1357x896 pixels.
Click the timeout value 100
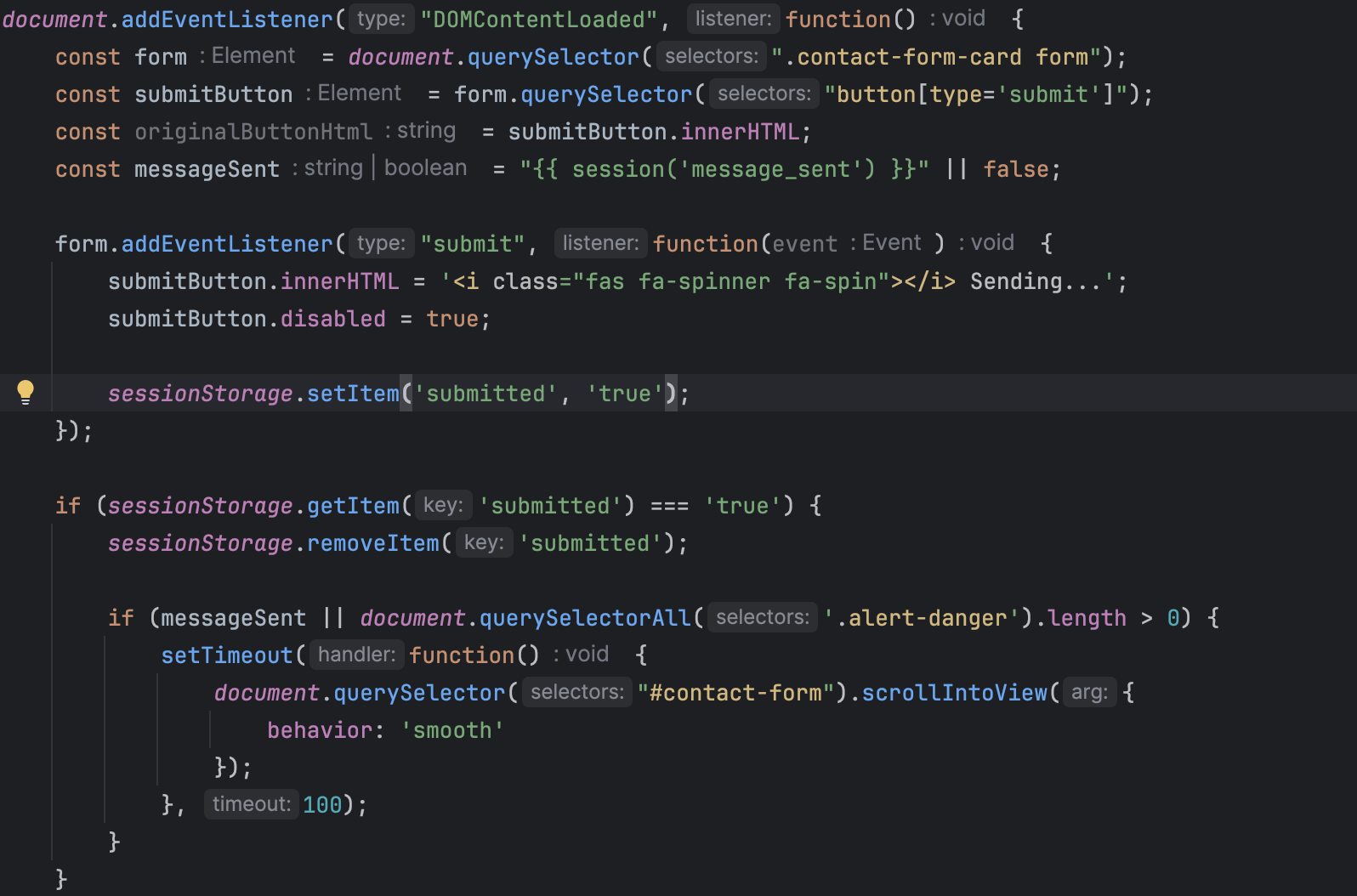click(x=322, y=805)
